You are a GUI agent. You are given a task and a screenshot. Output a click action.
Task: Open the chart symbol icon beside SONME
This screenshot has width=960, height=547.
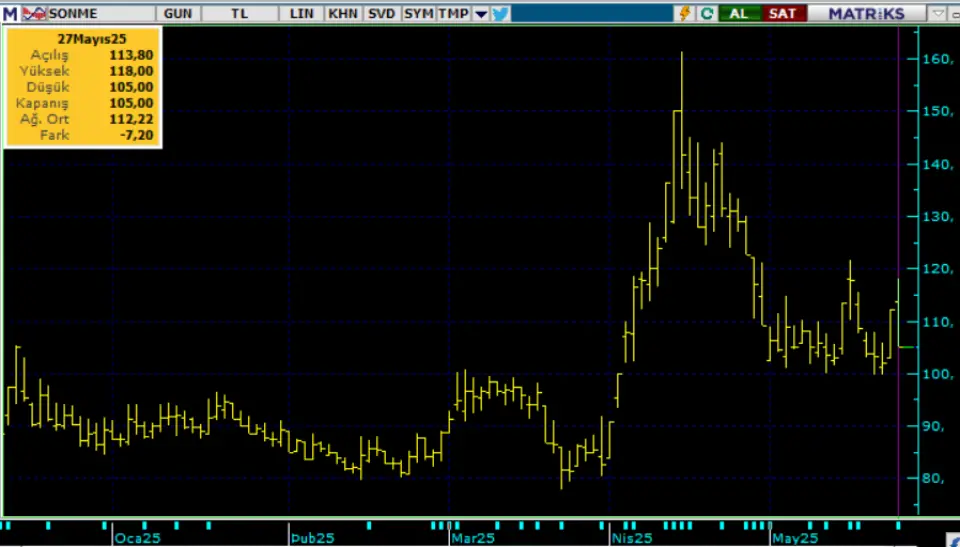pos(34,13)
